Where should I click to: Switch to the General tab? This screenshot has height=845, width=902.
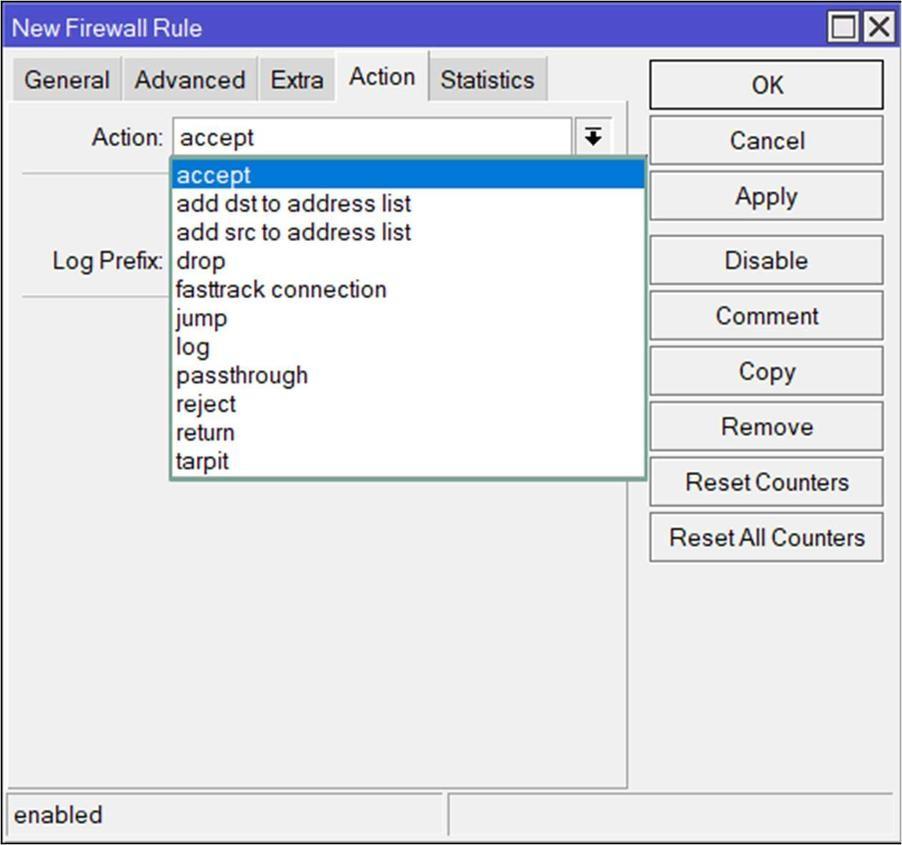[67, 80]
